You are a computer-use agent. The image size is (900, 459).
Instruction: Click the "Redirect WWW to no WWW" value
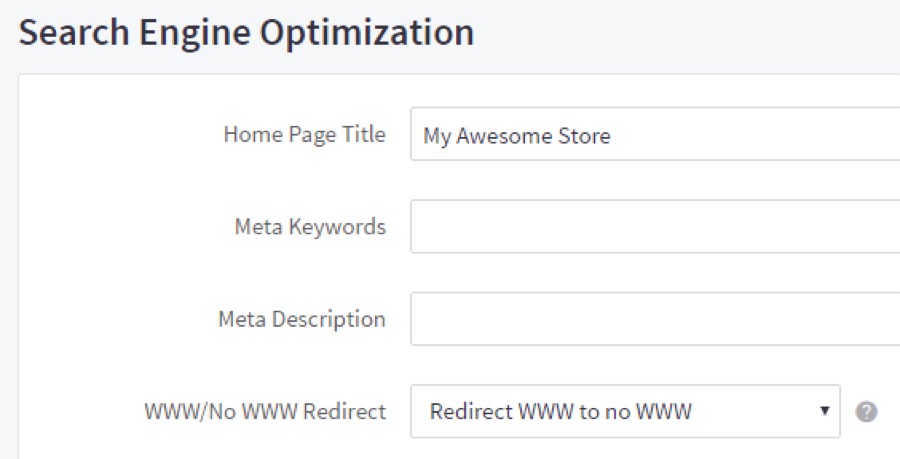(x=560, y=412)
